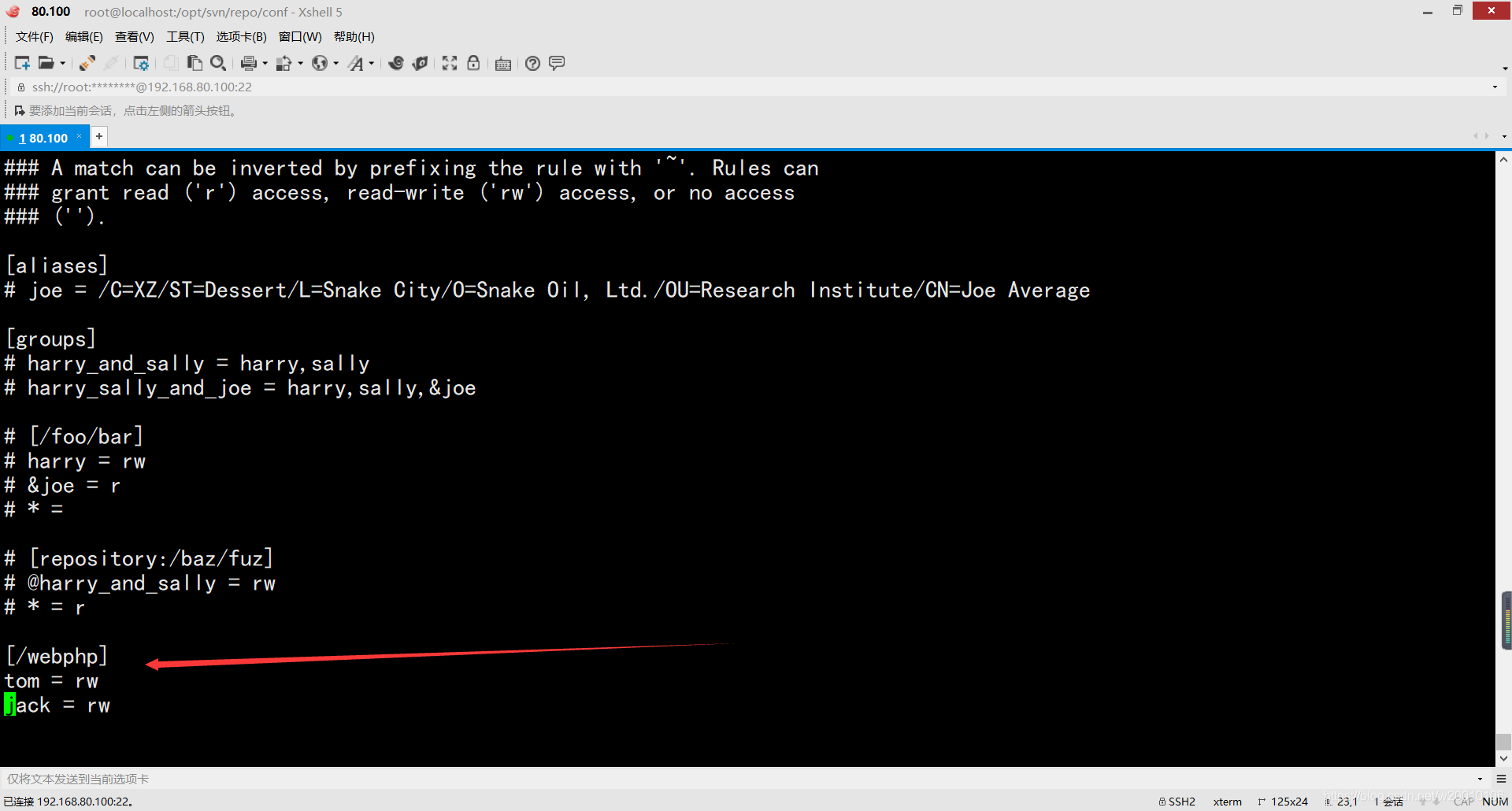Expand the Font dropdown arrow
Viewport: 1512px width, 811px height.
tap(372, 64)
